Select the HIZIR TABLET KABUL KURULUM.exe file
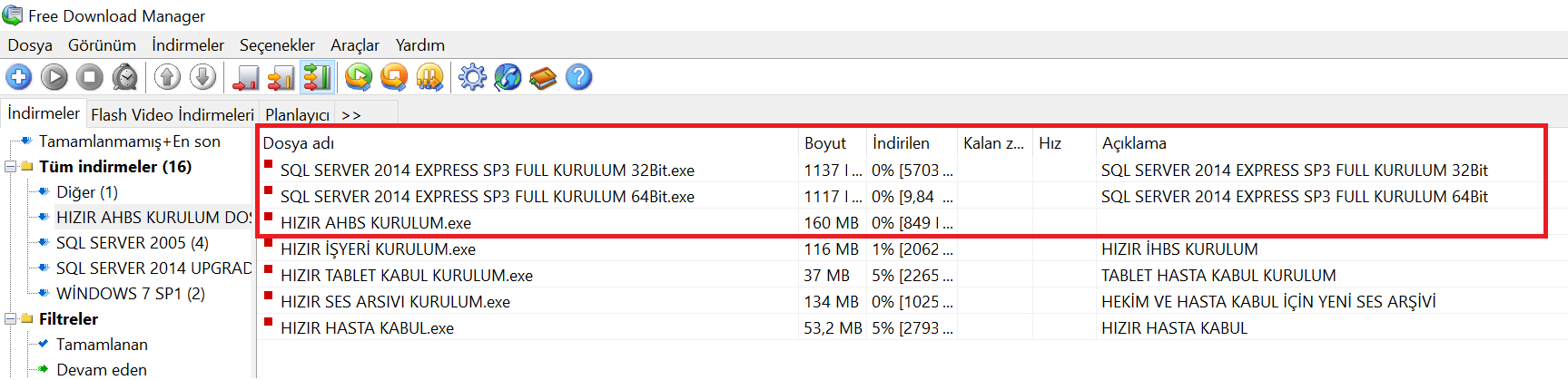This screenshot has height=380, width=1568. pos(407,276)
